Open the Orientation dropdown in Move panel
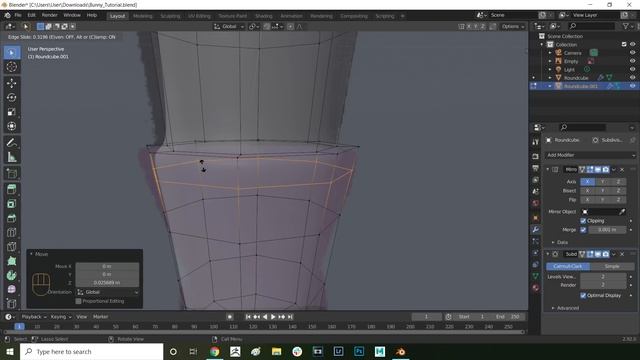The height and width of the screenshot is (360, 640). pyautogui.click(x=108, y=292)
